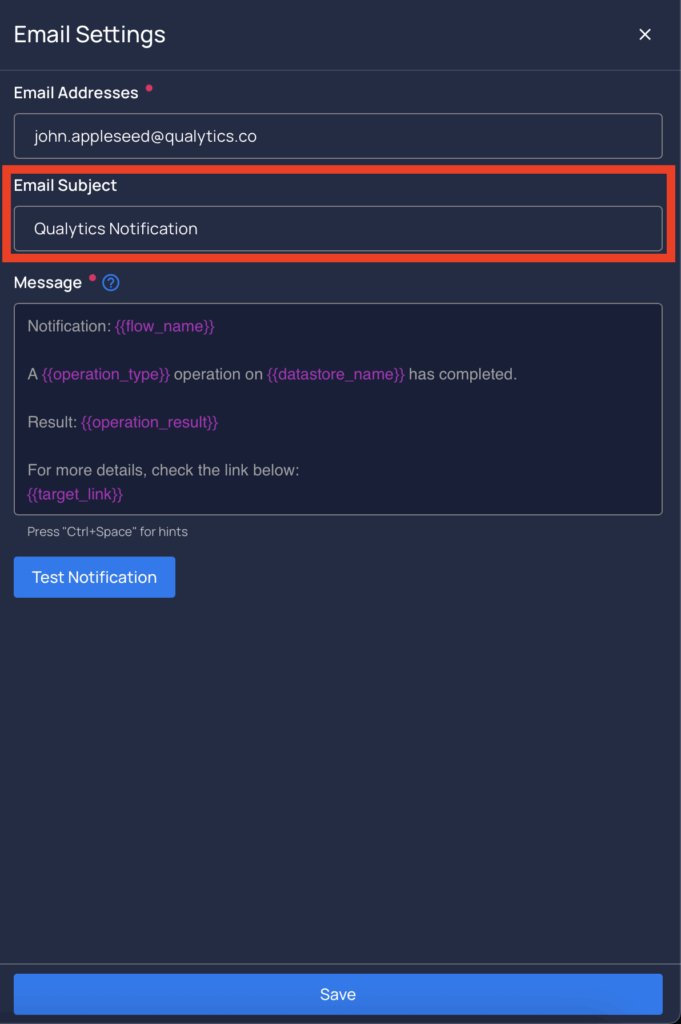This screenshot has height=1024, width=681.
Task: Open the Message help question-mark icon
Action: tap(111, 283)
